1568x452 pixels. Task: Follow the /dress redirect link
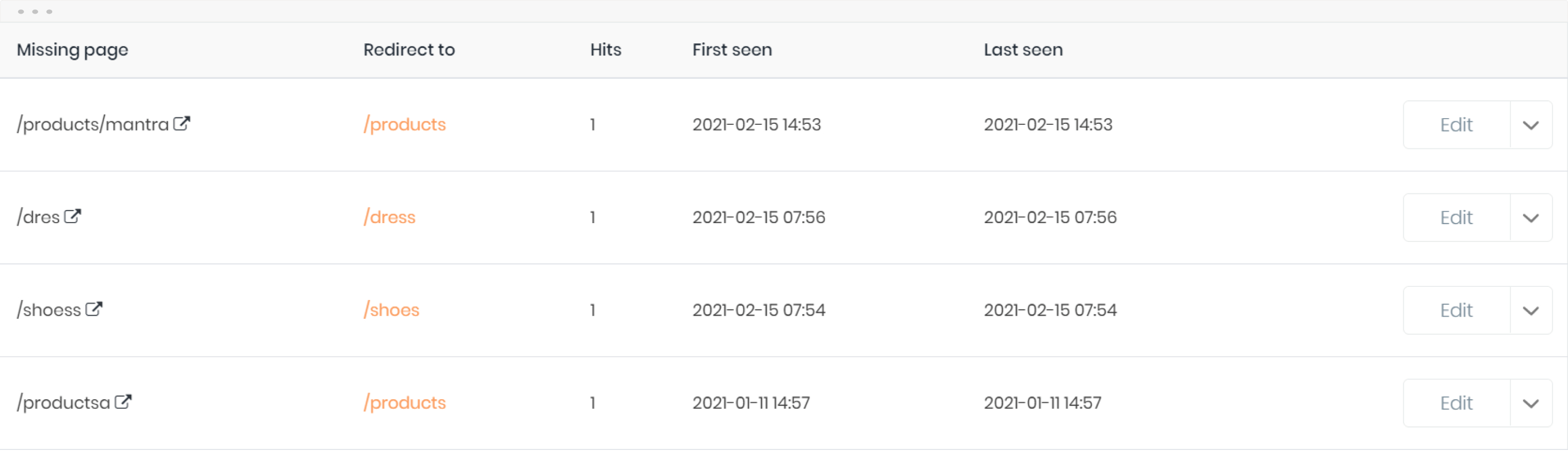coord(389,217)
